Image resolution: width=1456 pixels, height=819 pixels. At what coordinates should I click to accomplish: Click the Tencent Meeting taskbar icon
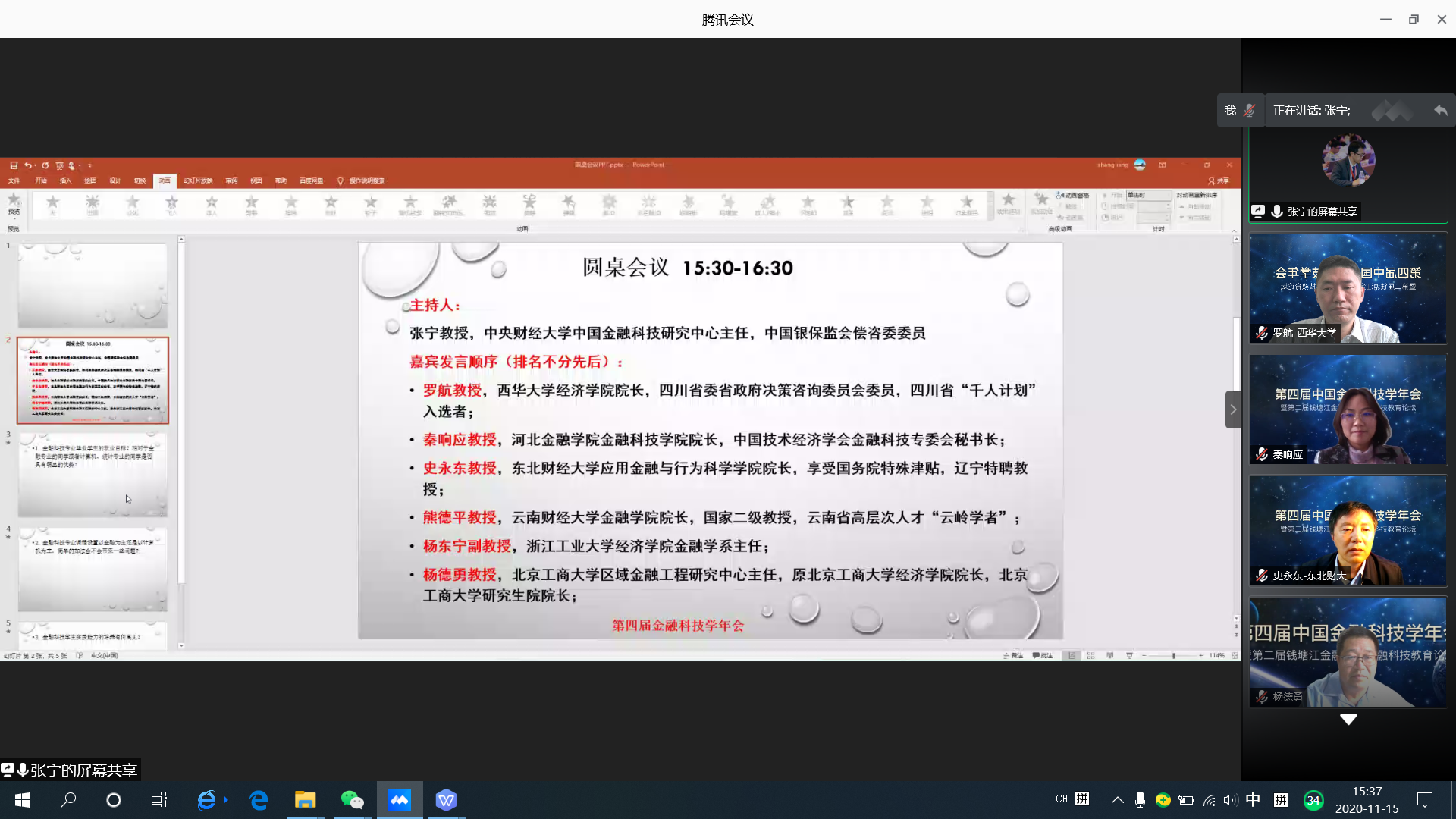point(400,800)
